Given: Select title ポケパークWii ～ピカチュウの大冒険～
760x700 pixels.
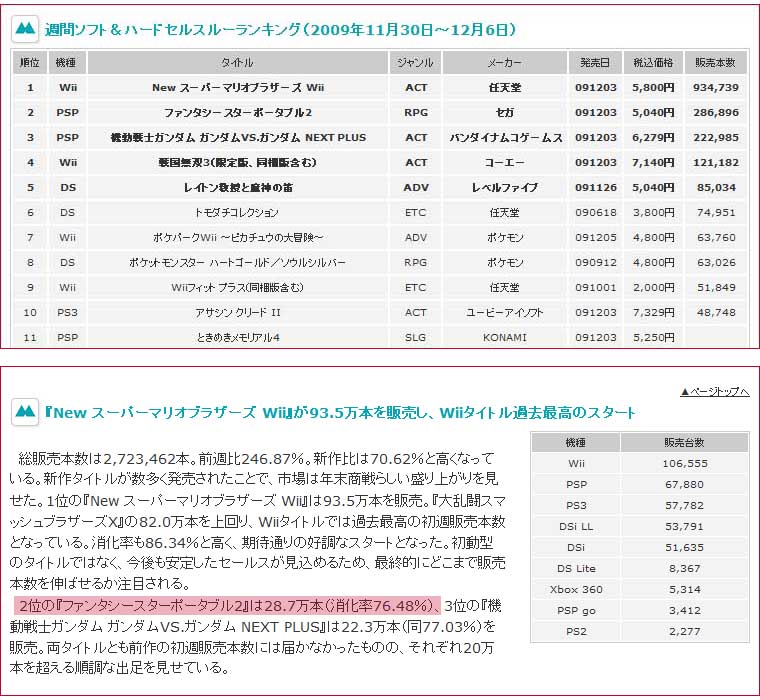Looking at the screenshot, I should click(238, 238).
